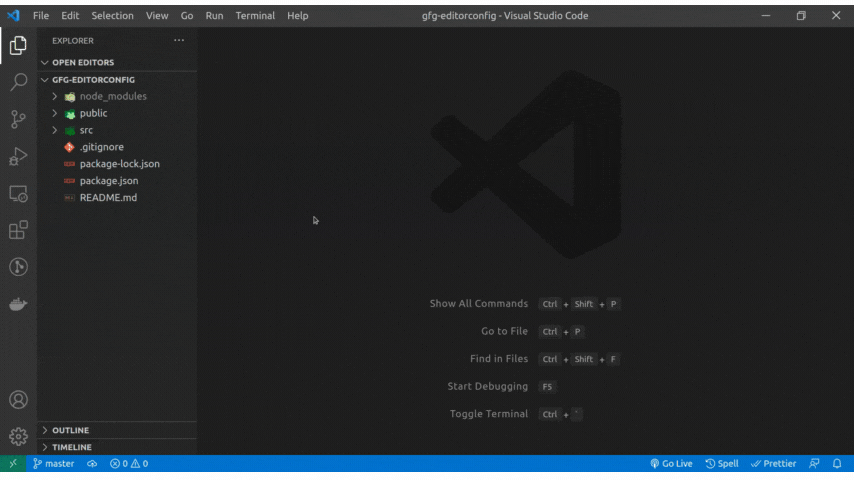Image resolution: width=854 pixels, height=480 pixels.
Task: Click the VS Code logo in title bar
Action: click(x=14, y=15)
